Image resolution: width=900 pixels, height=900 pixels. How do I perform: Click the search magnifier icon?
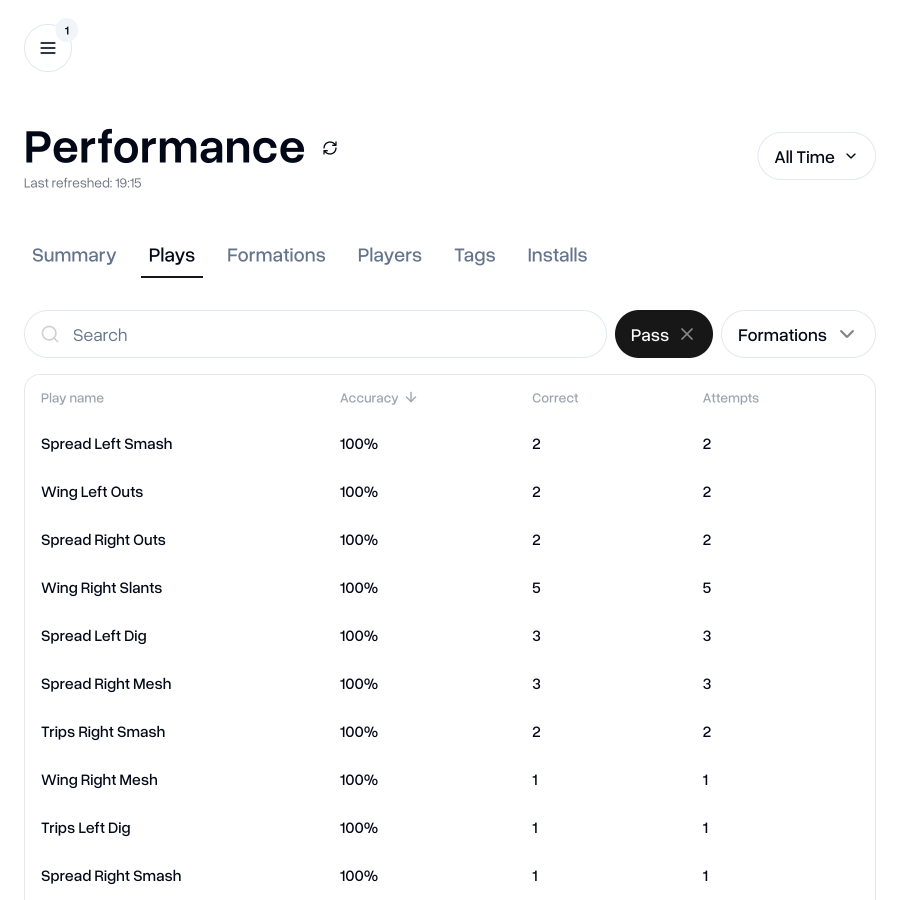(x=50, y=334)
